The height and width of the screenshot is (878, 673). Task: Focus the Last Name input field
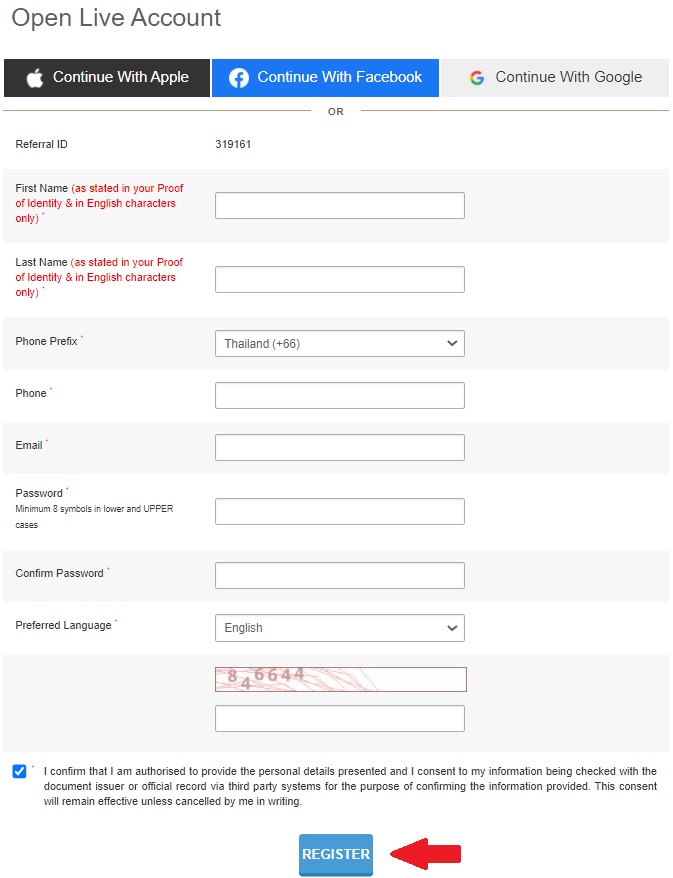click(340, 279)
